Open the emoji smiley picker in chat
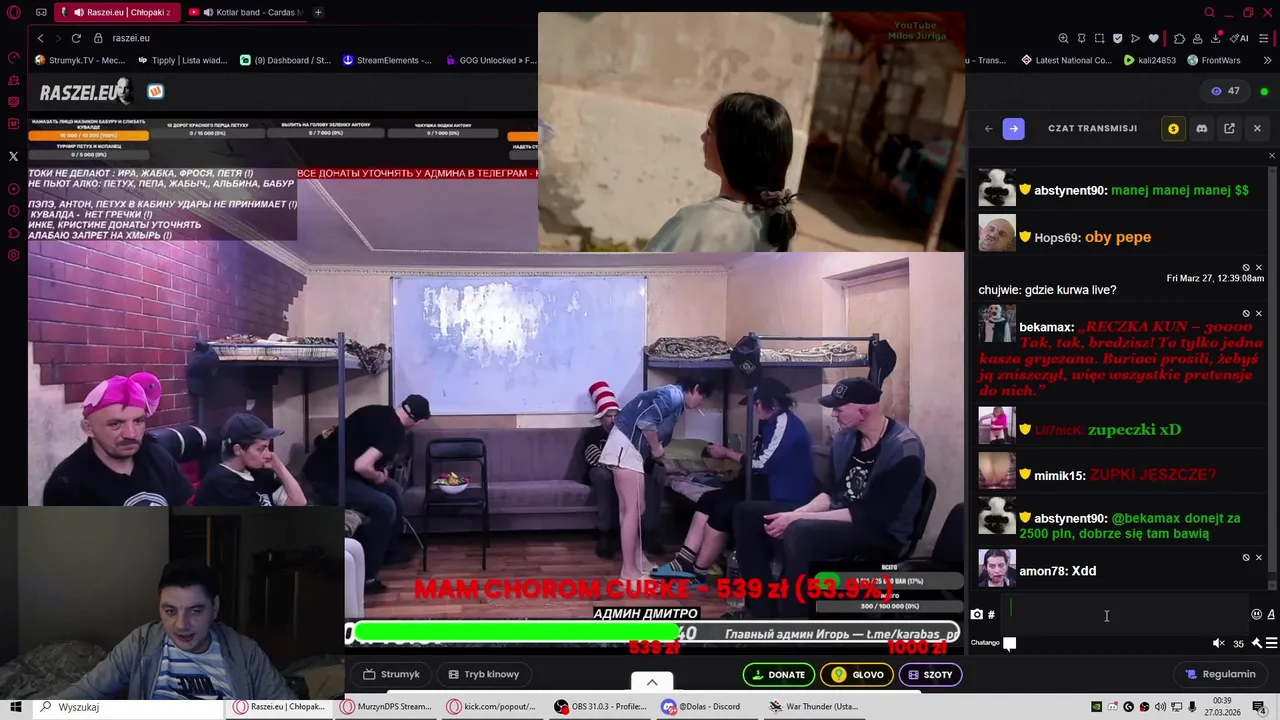Image resolution: width=1280 pixels, height=720 pixels. pos(1256,614)
